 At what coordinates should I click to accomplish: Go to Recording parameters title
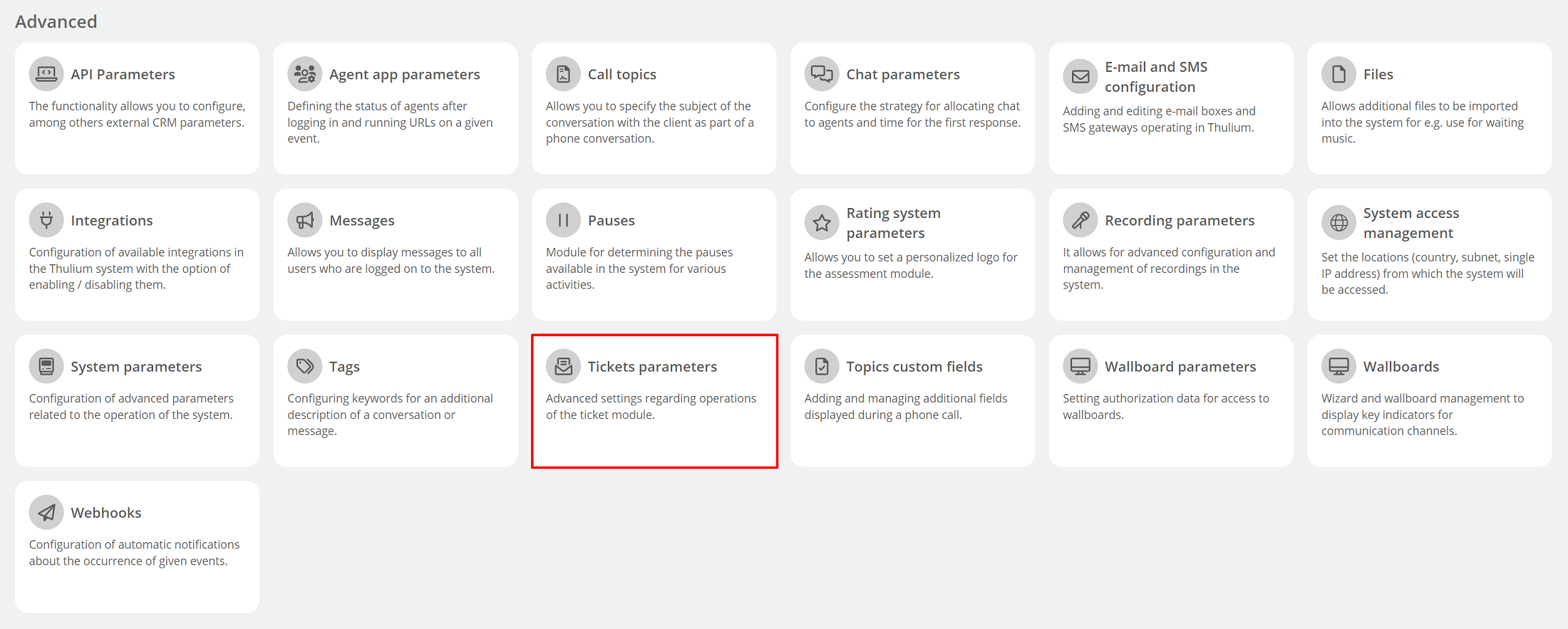point(1180,220)
